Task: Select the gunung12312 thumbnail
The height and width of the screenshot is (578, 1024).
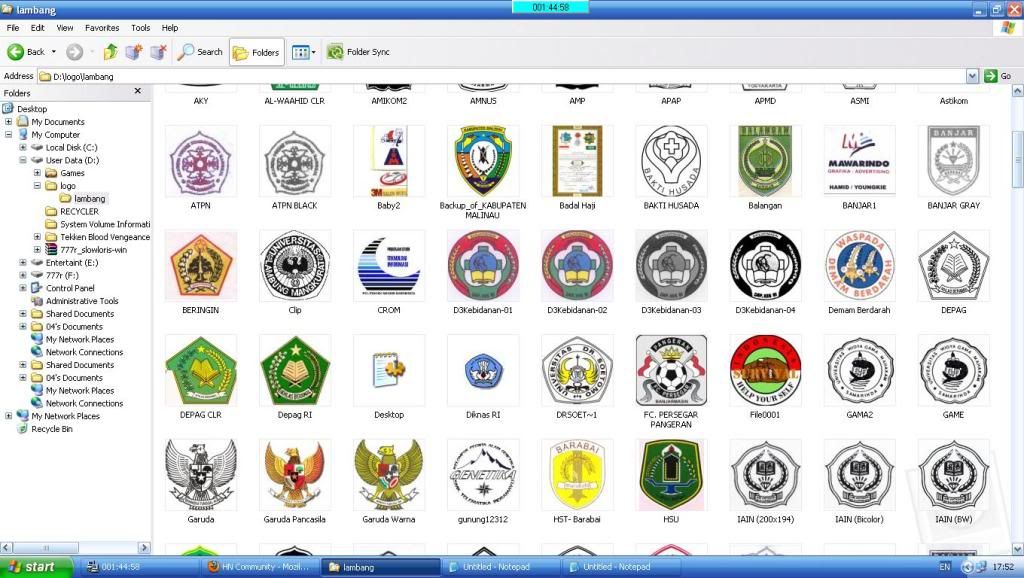Action: point(483,475)
